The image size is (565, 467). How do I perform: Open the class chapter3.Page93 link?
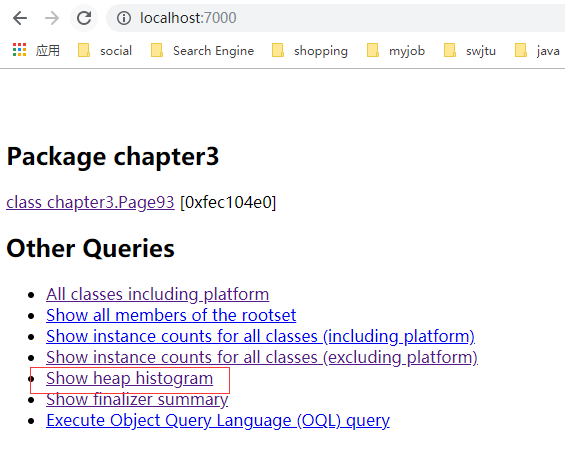[x=90, y=202]
